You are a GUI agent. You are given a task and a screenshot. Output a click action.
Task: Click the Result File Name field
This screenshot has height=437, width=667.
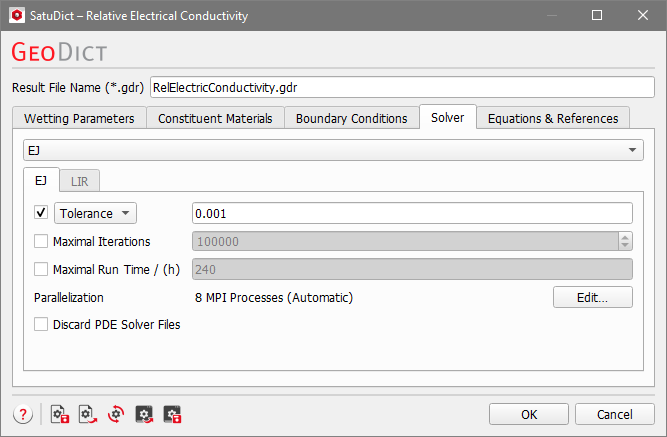tap(402, 87)
